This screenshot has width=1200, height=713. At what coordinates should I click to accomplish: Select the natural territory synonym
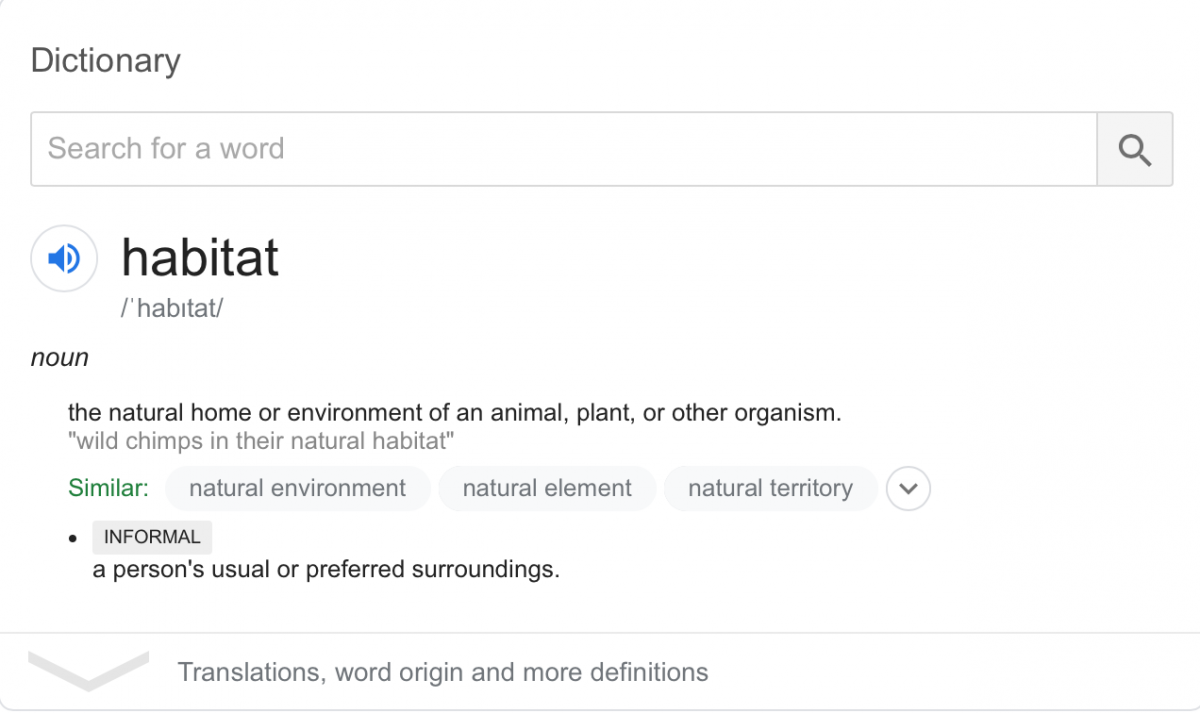pyautogui.click(x=770, y=488)
